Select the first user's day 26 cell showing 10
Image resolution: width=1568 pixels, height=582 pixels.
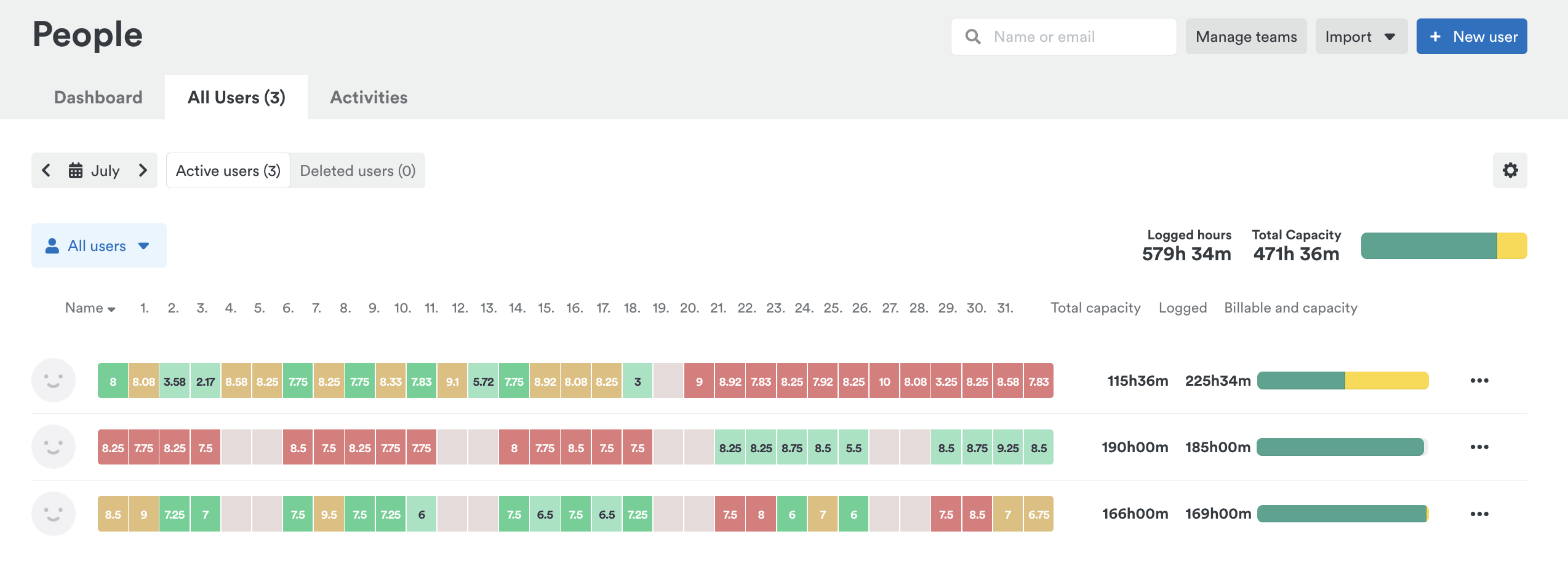884,381
